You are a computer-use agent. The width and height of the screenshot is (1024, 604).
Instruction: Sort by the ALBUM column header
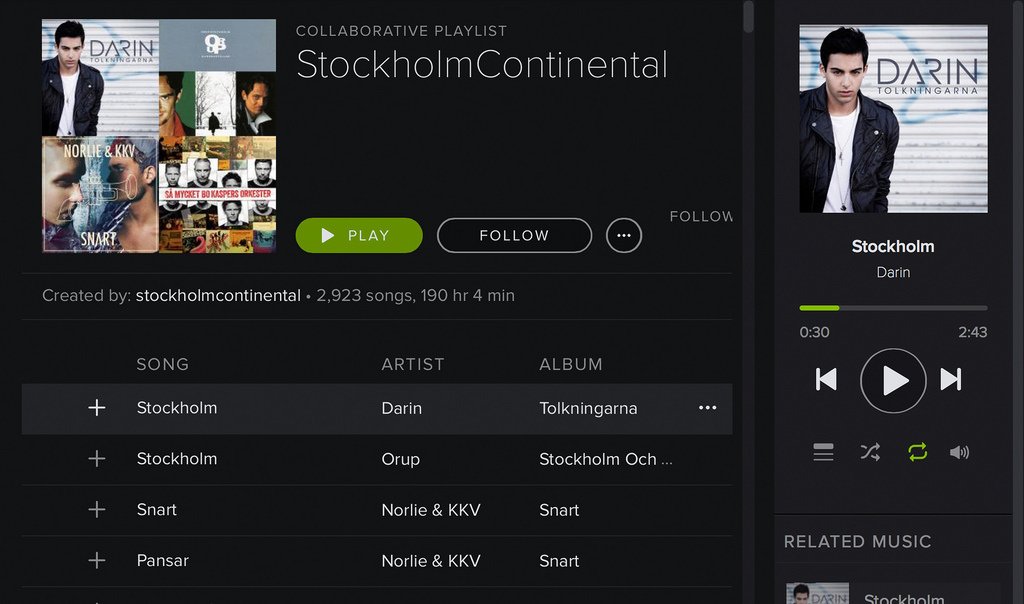571,365
